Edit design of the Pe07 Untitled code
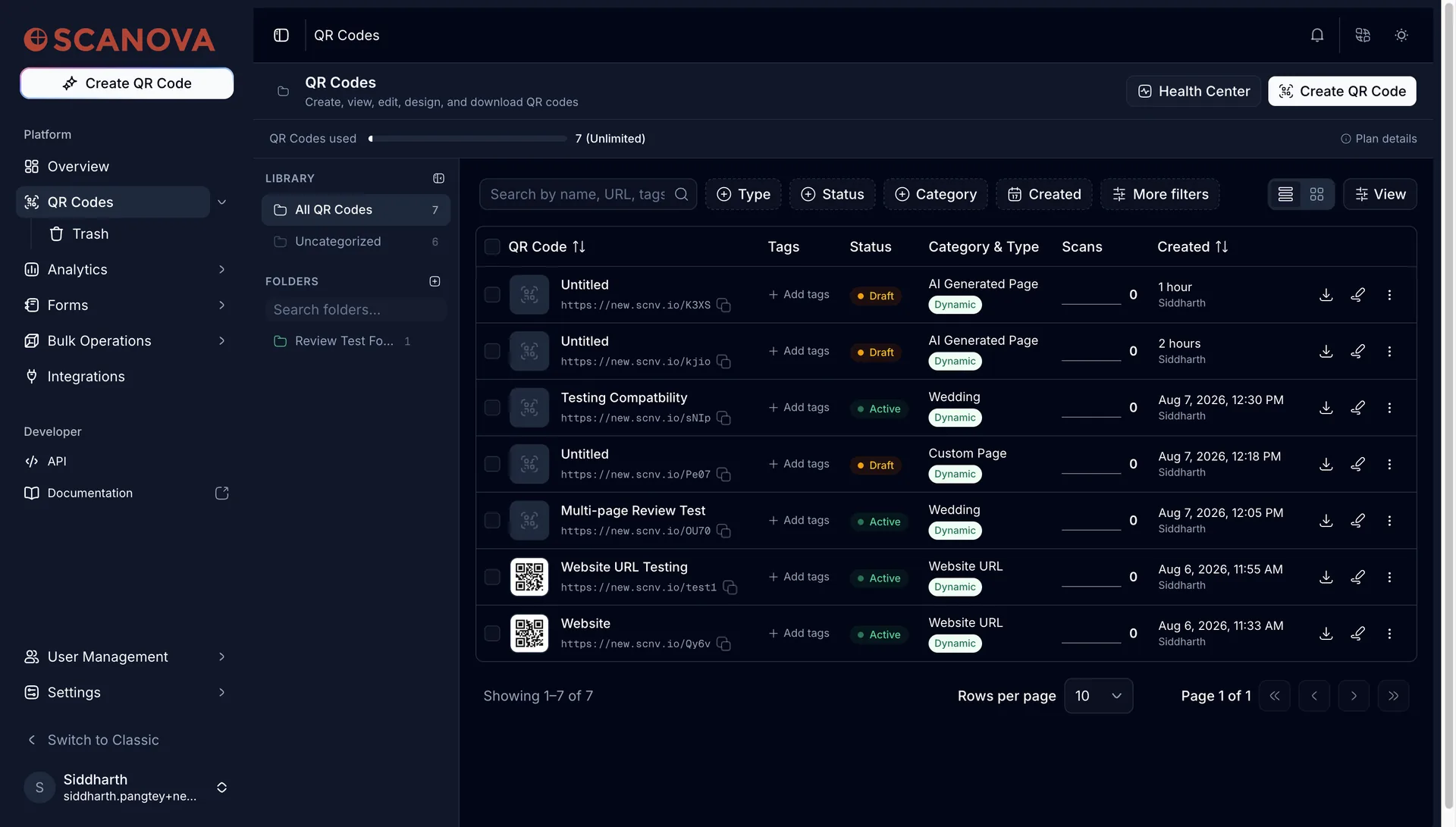 (x=1358, y=465)
